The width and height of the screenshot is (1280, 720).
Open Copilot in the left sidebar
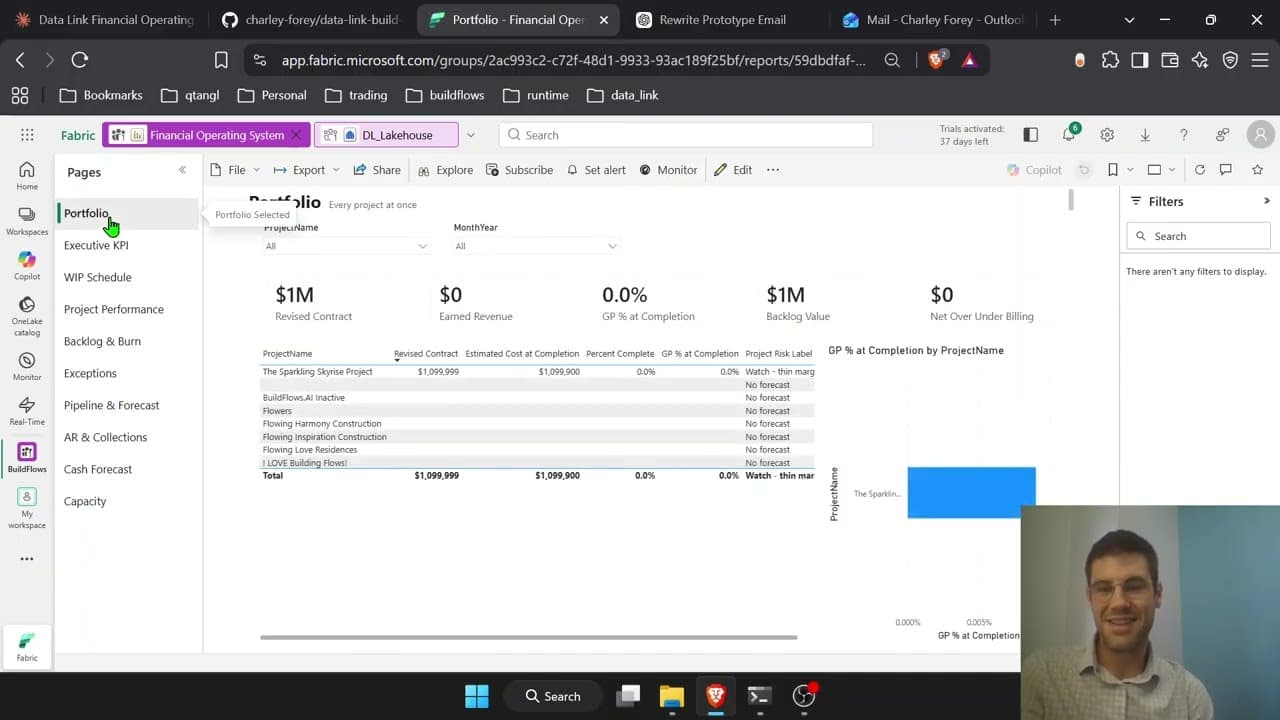click(27, 266)
